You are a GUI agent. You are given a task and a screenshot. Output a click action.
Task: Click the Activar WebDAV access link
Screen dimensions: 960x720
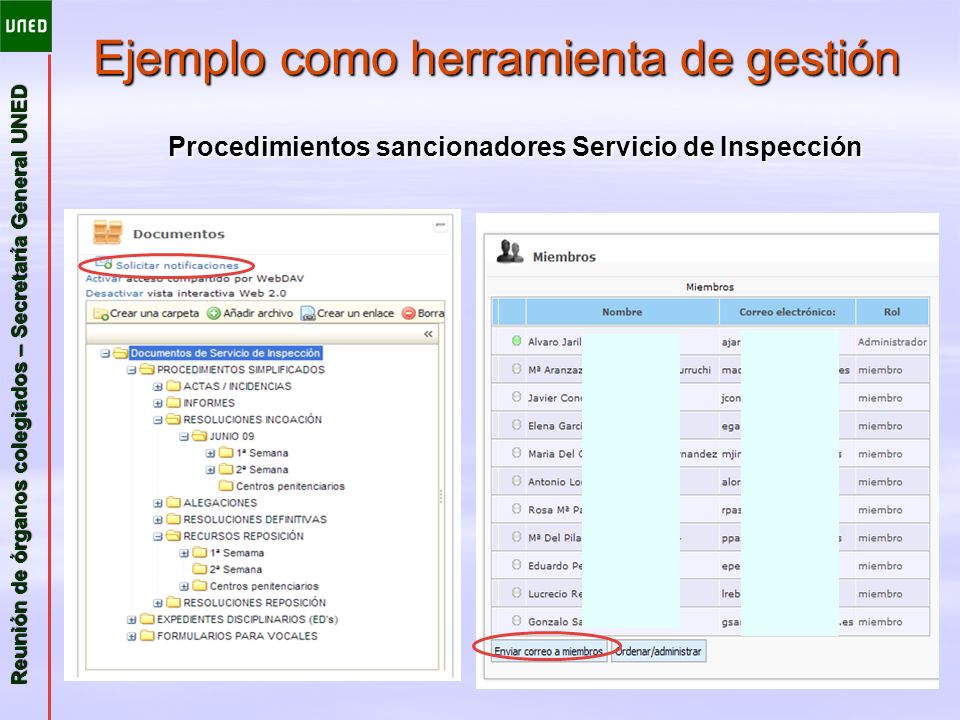(105, 279)
